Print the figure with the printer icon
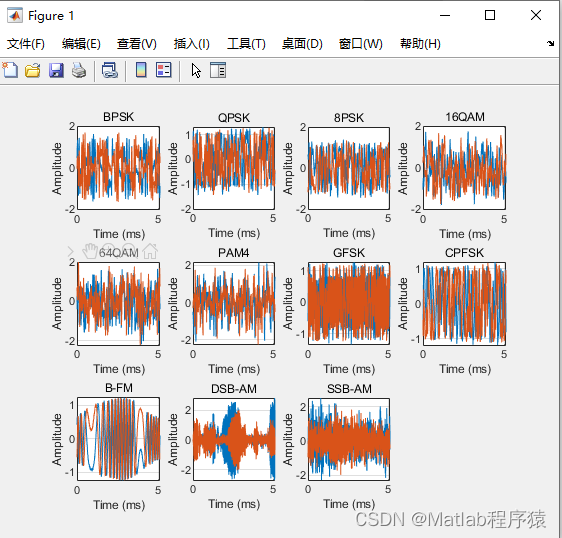This screenshot has width=562, height=538. click(x=79, y=70)
